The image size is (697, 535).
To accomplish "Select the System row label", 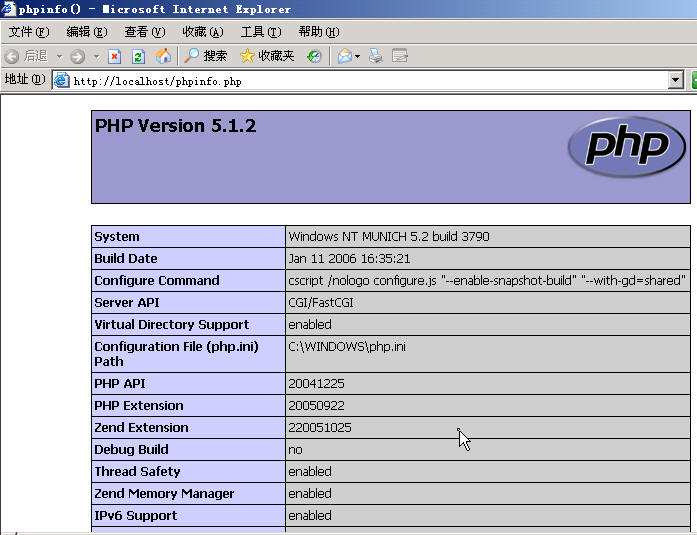I will [x=117, y=236].
